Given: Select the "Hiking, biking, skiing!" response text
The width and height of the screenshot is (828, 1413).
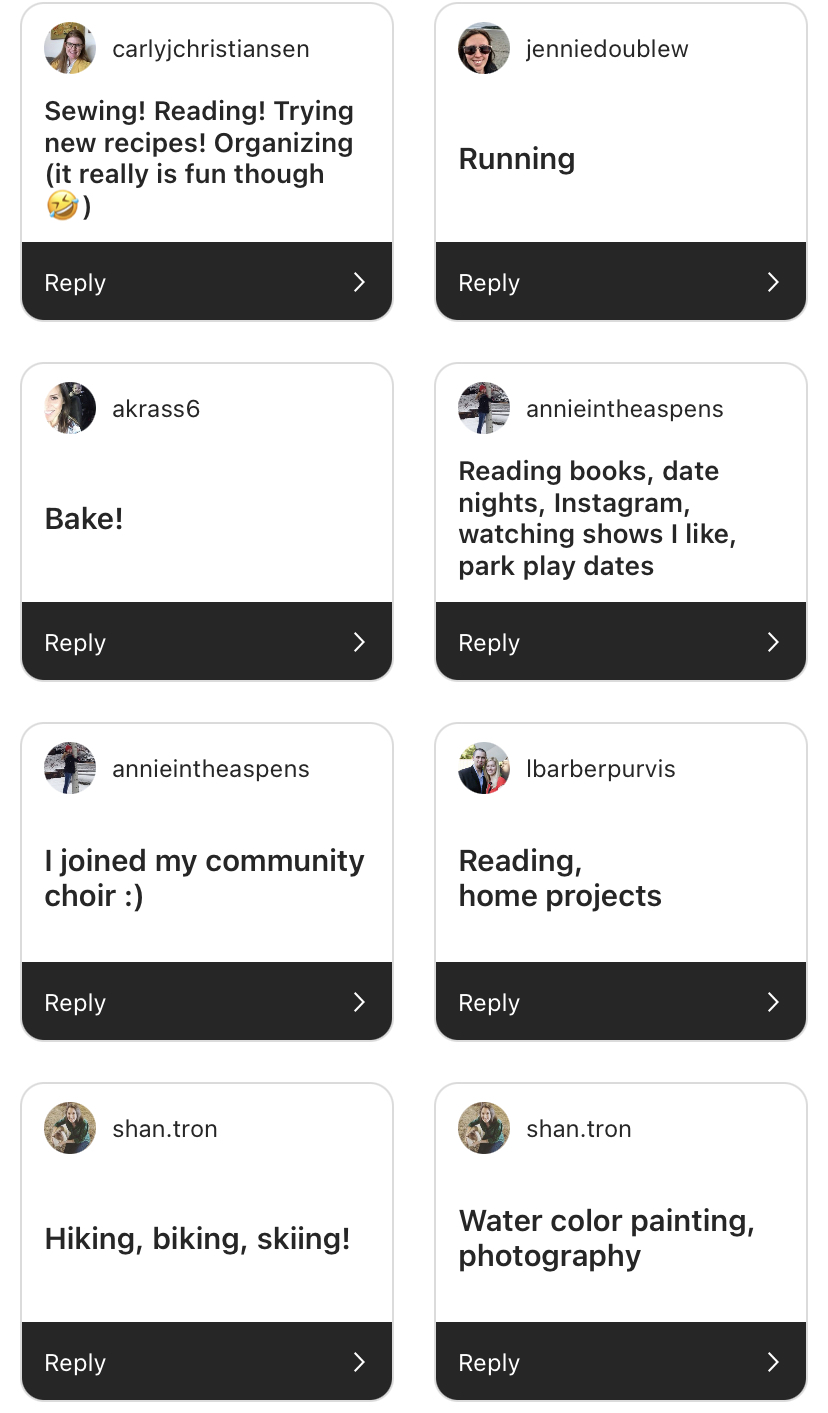Looking at the screenshot, I should coord(197,1239).
